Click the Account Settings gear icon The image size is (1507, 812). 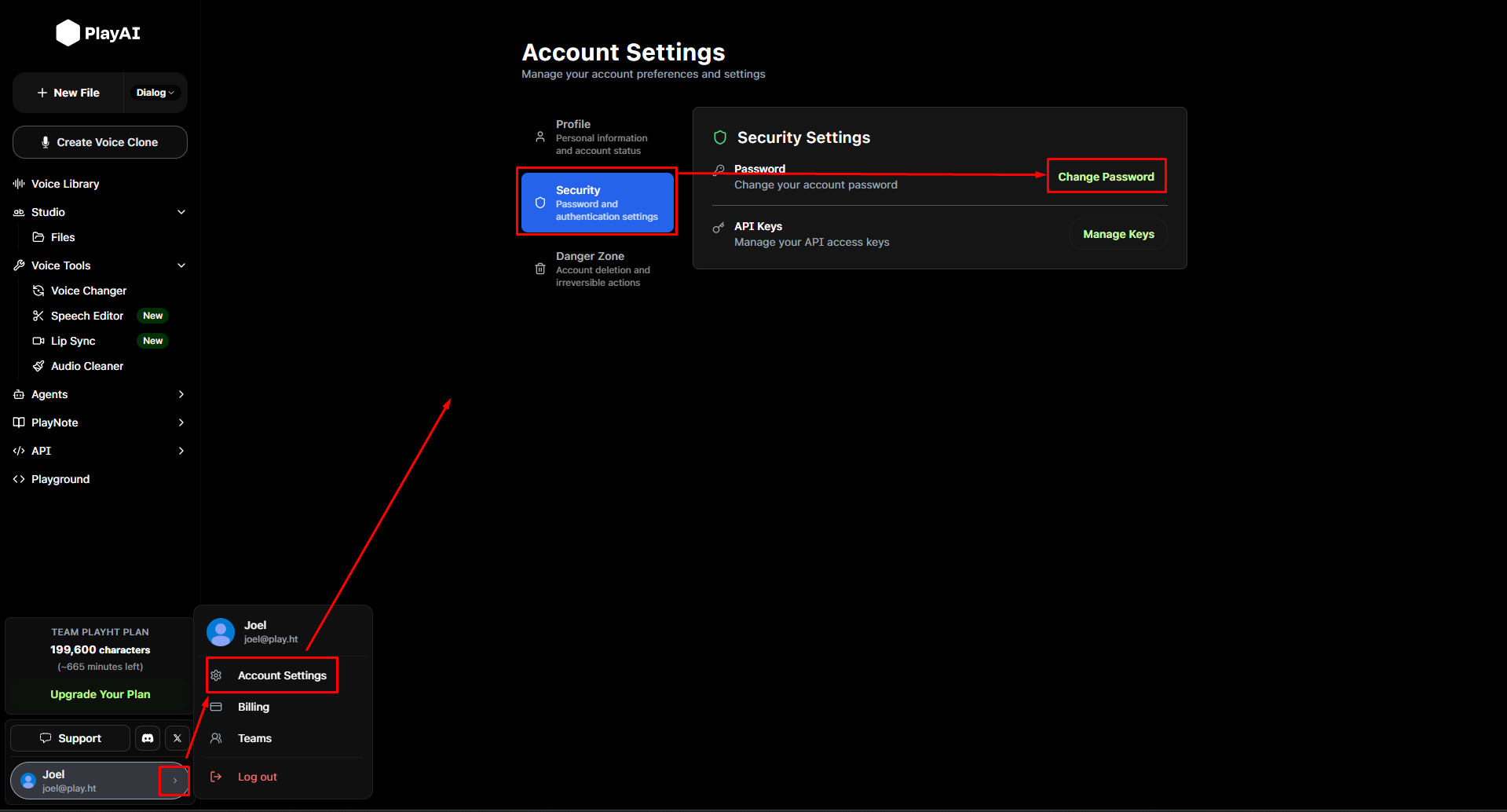(x=216, y=675)
